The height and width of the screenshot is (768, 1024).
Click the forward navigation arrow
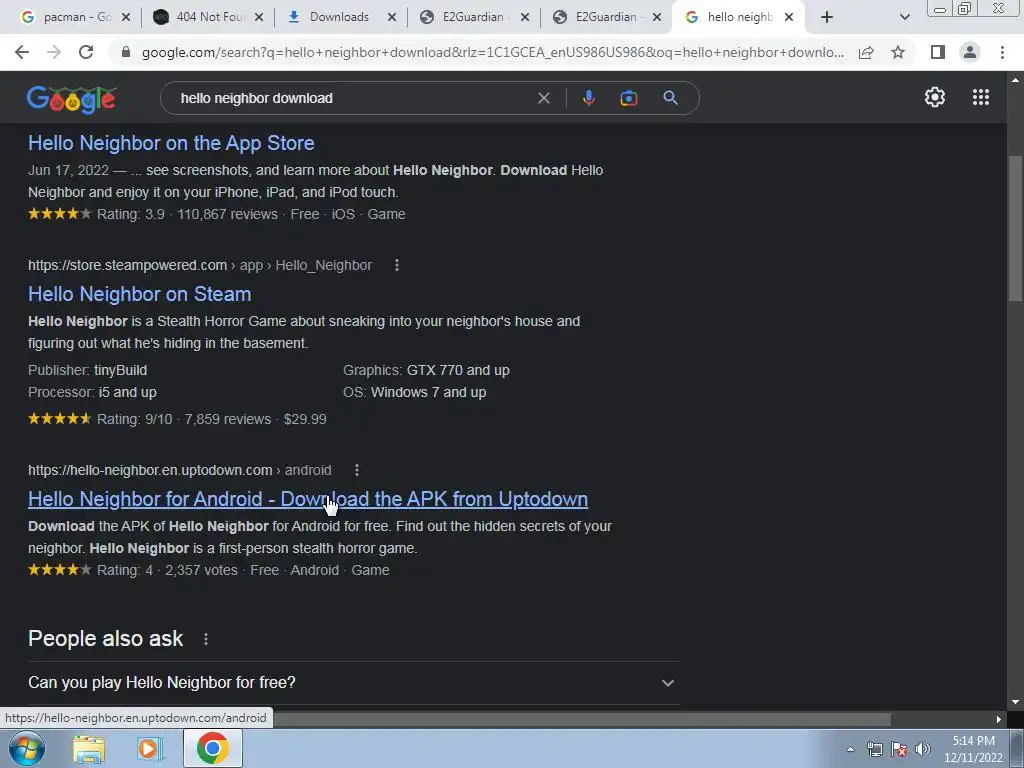coord(54,52)
